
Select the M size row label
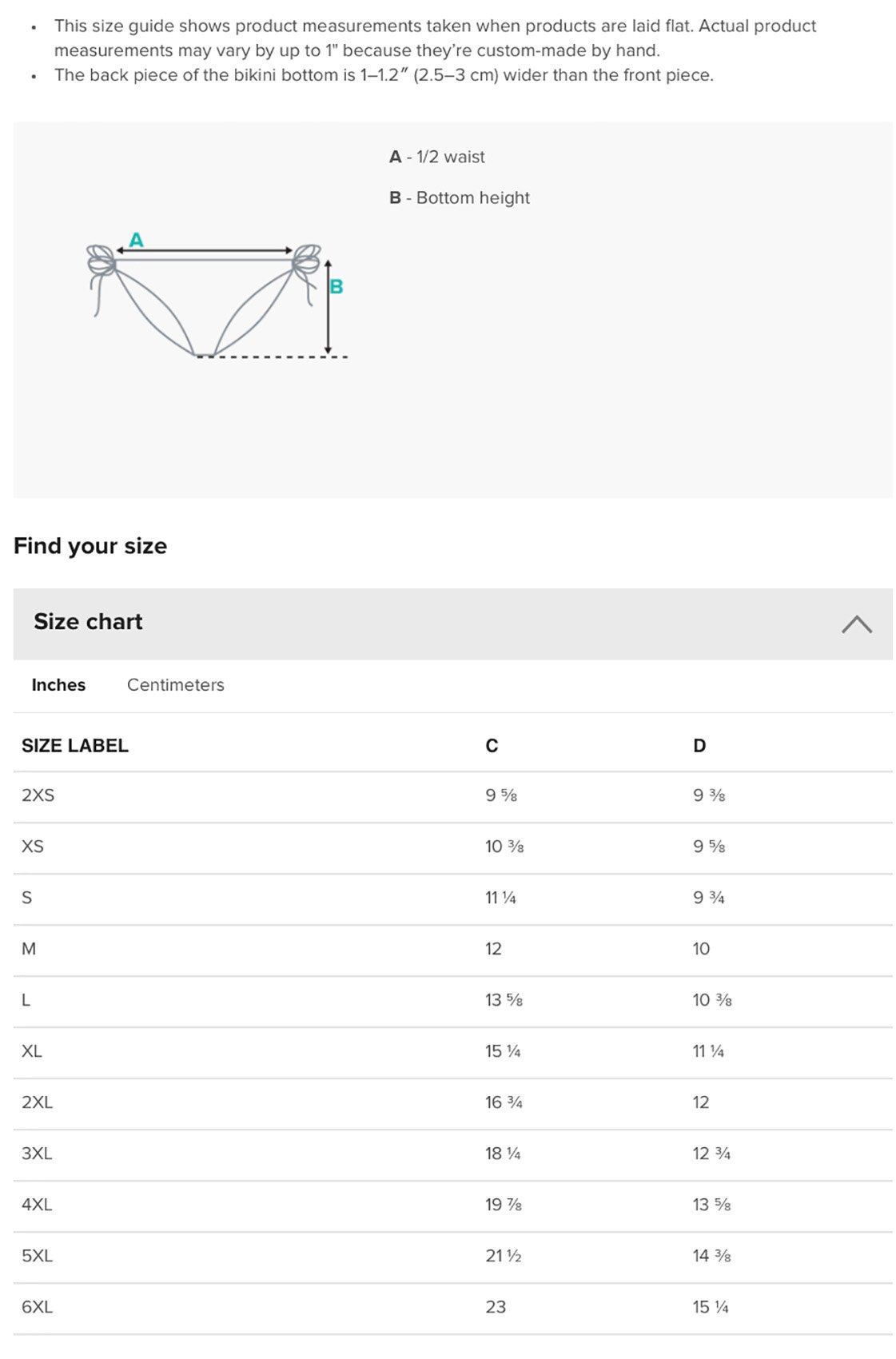coord(29,949)
